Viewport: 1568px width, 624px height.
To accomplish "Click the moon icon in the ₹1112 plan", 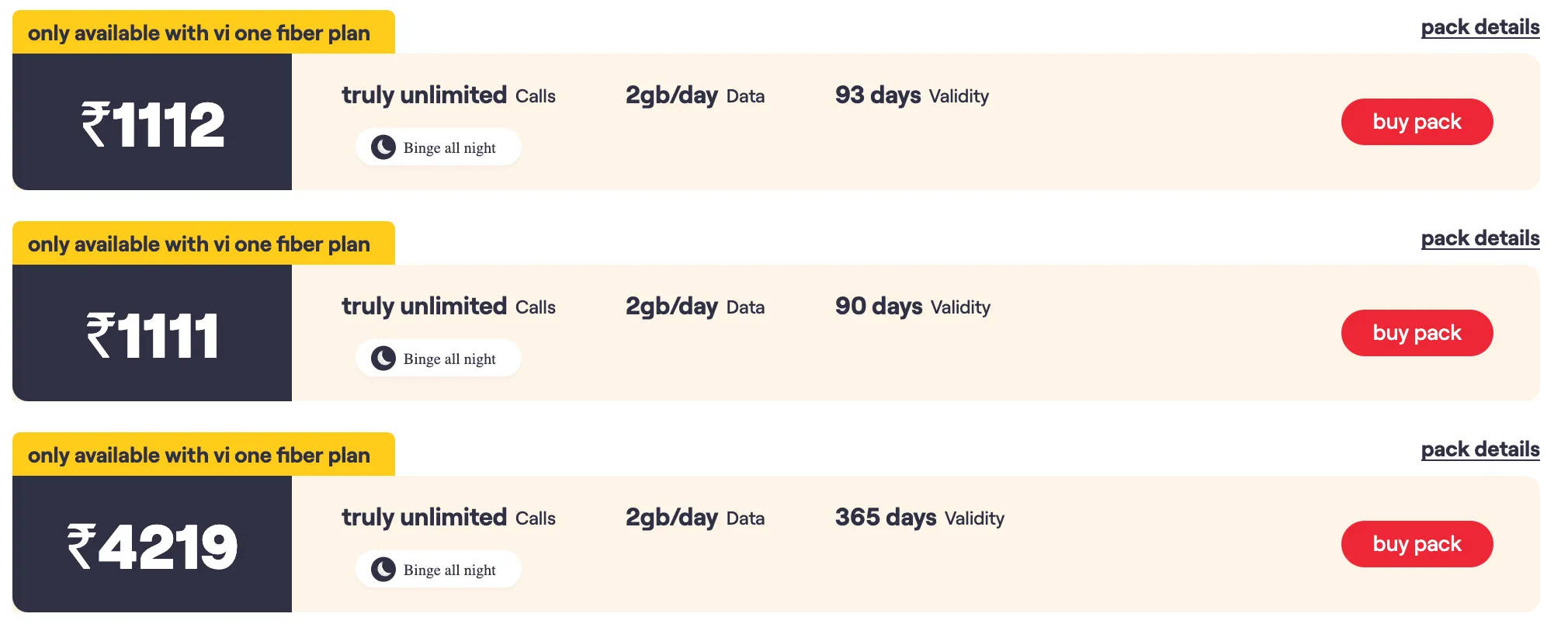I will pos(383,147).
